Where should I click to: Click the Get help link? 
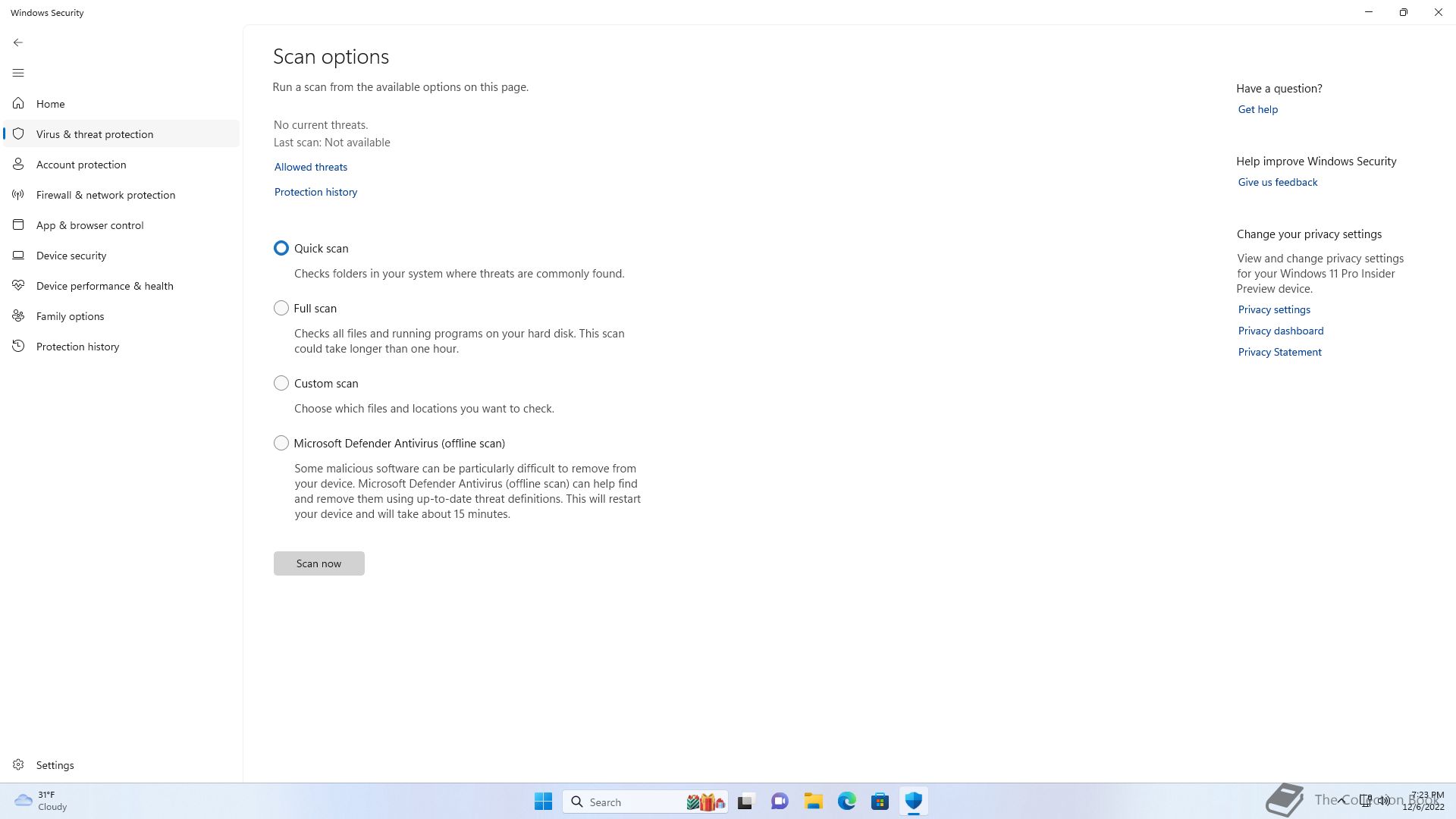coord(1257,109)
